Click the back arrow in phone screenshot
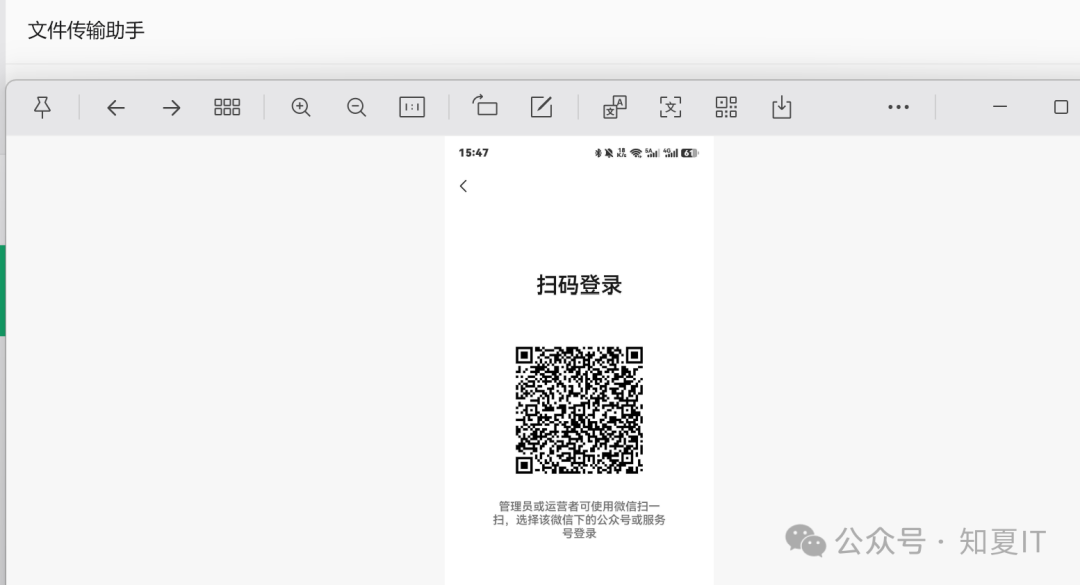This screenshot has height=585, width=1080. coord(464,186)
